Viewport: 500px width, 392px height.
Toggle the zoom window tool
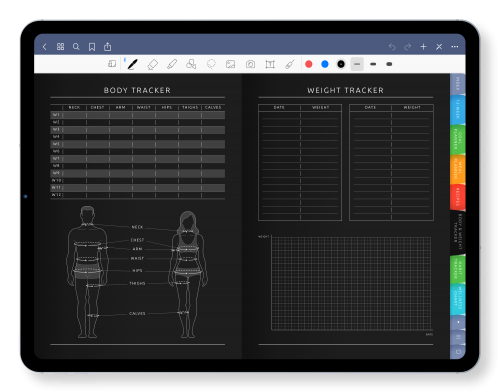(x=112, y=64)
